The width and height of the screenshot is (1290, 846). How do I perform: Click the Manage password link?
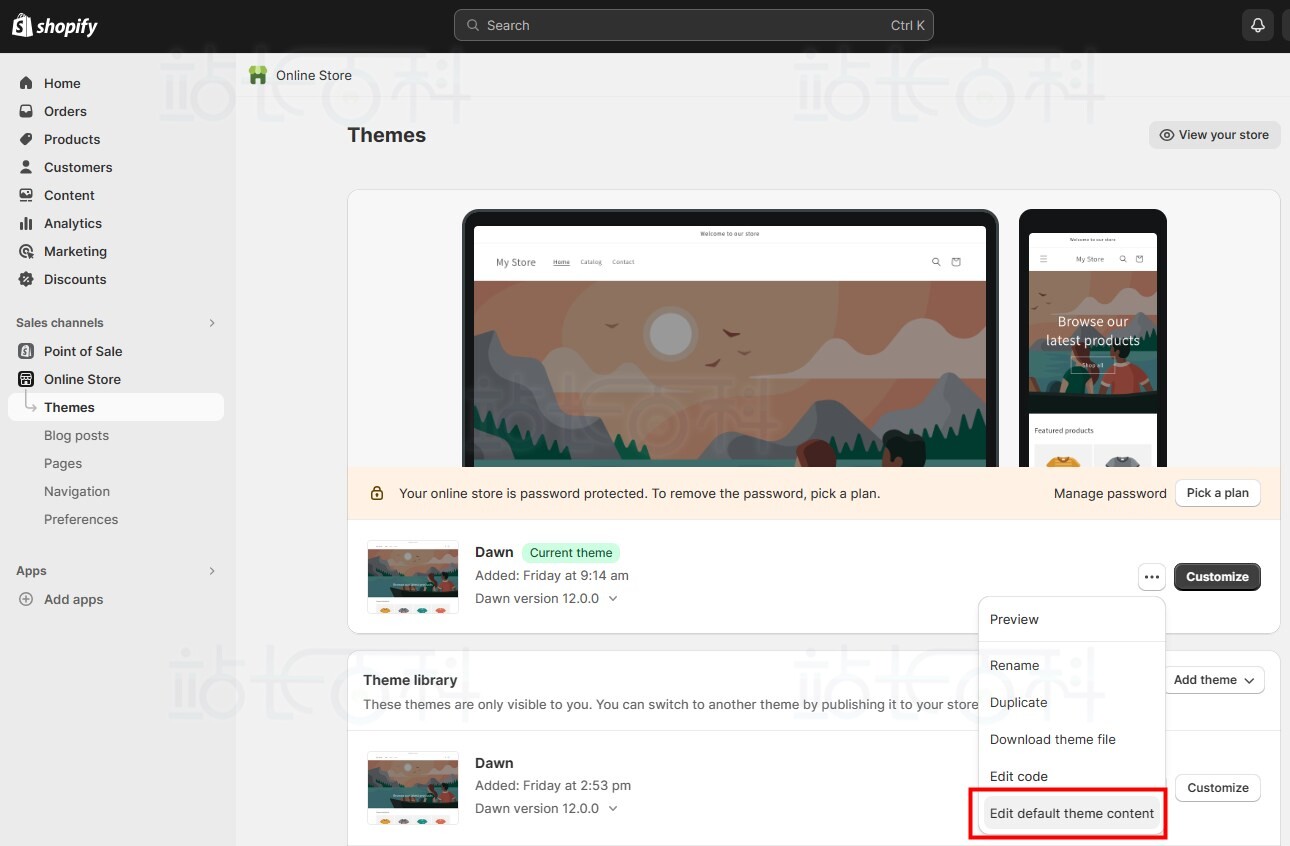coord(1110,493)
